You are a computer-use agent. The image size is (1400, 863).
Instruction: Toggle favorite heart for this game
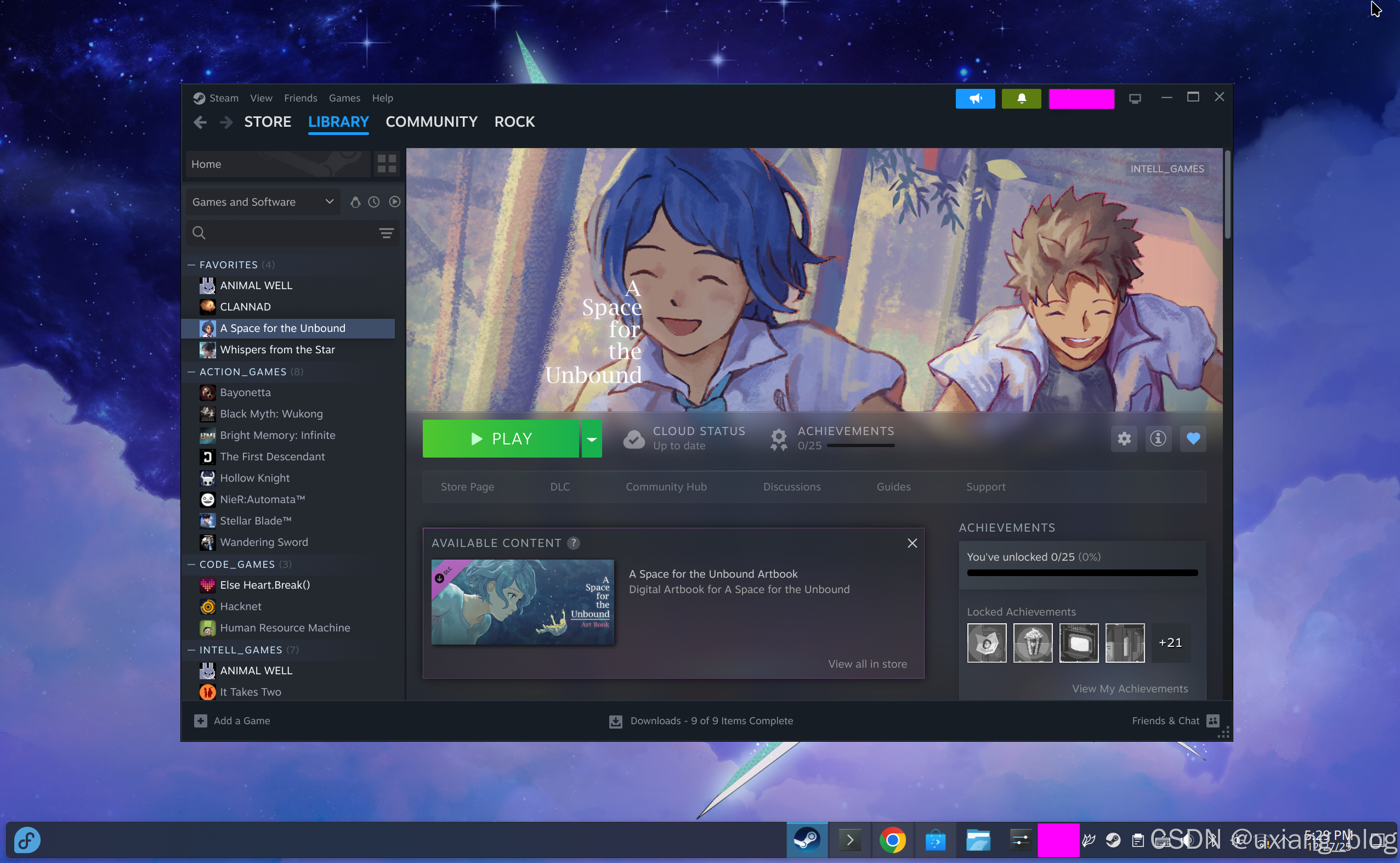click(1193, 438)
